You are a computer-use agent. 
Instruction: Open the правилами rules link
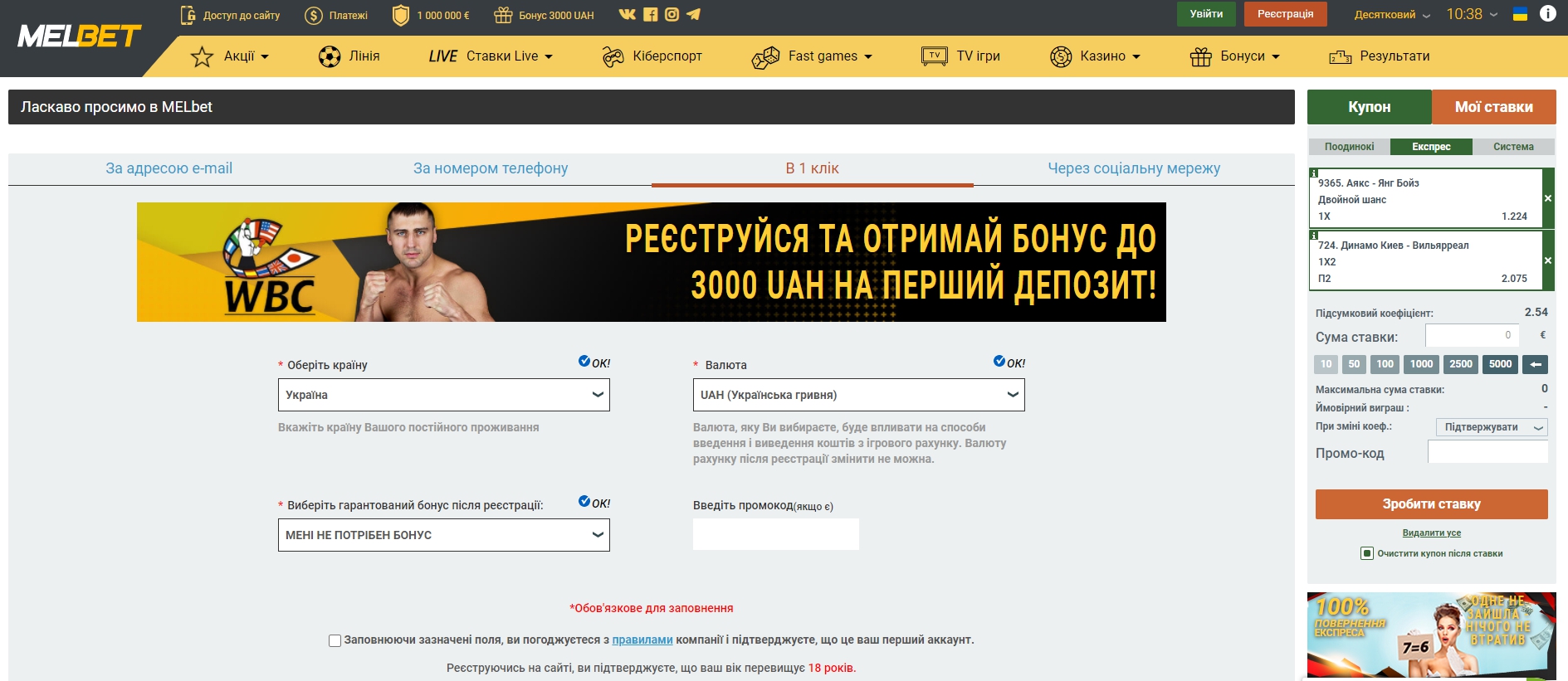(642, 640)
